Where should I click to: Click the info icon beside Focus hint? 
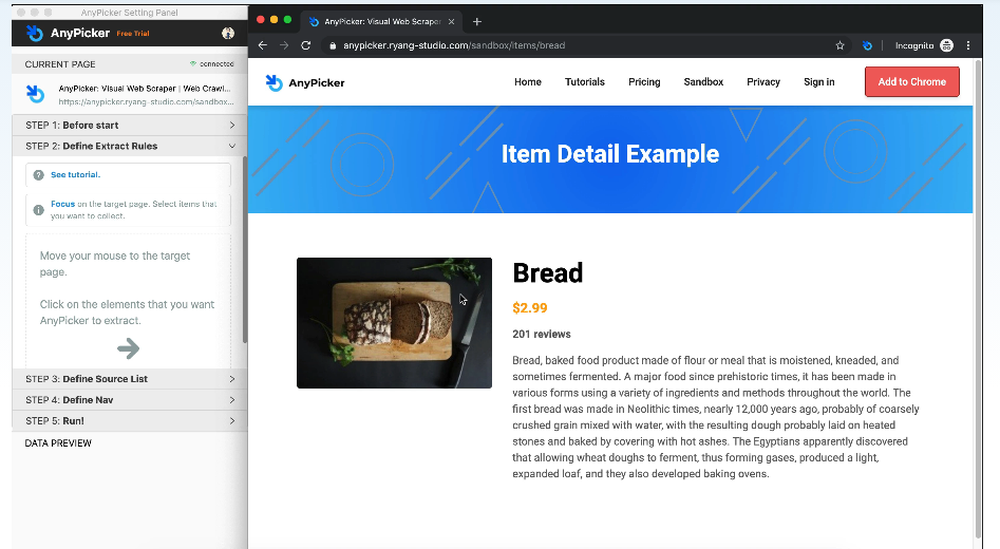click(38, 210)
